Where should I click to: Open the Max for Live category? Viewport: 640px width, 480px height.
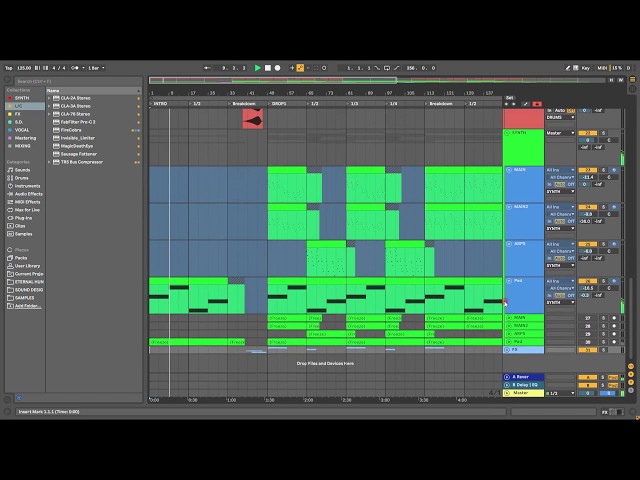coord(27,210)
